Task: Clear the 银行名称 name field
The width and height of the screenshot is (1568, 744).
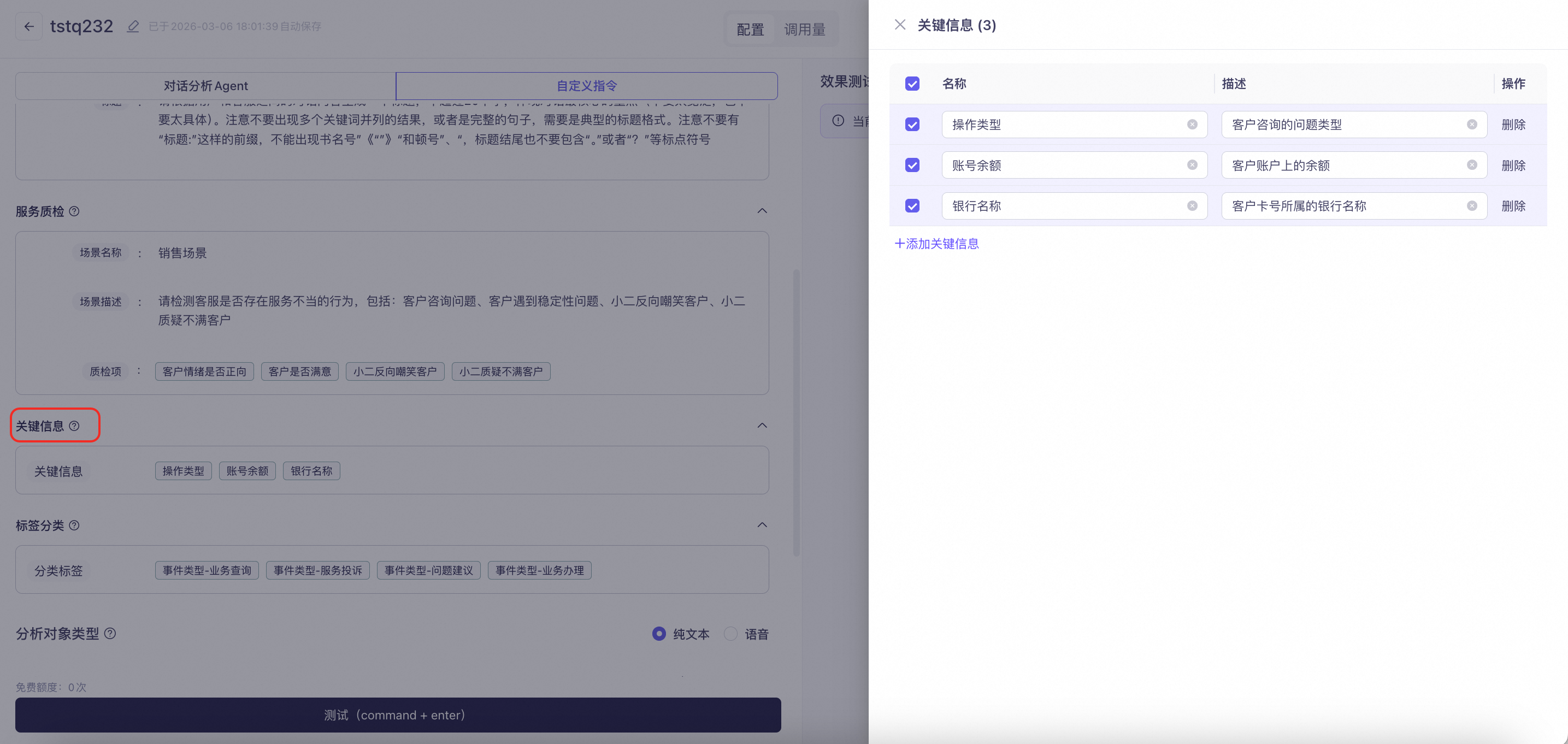Action: point(1192,206)
